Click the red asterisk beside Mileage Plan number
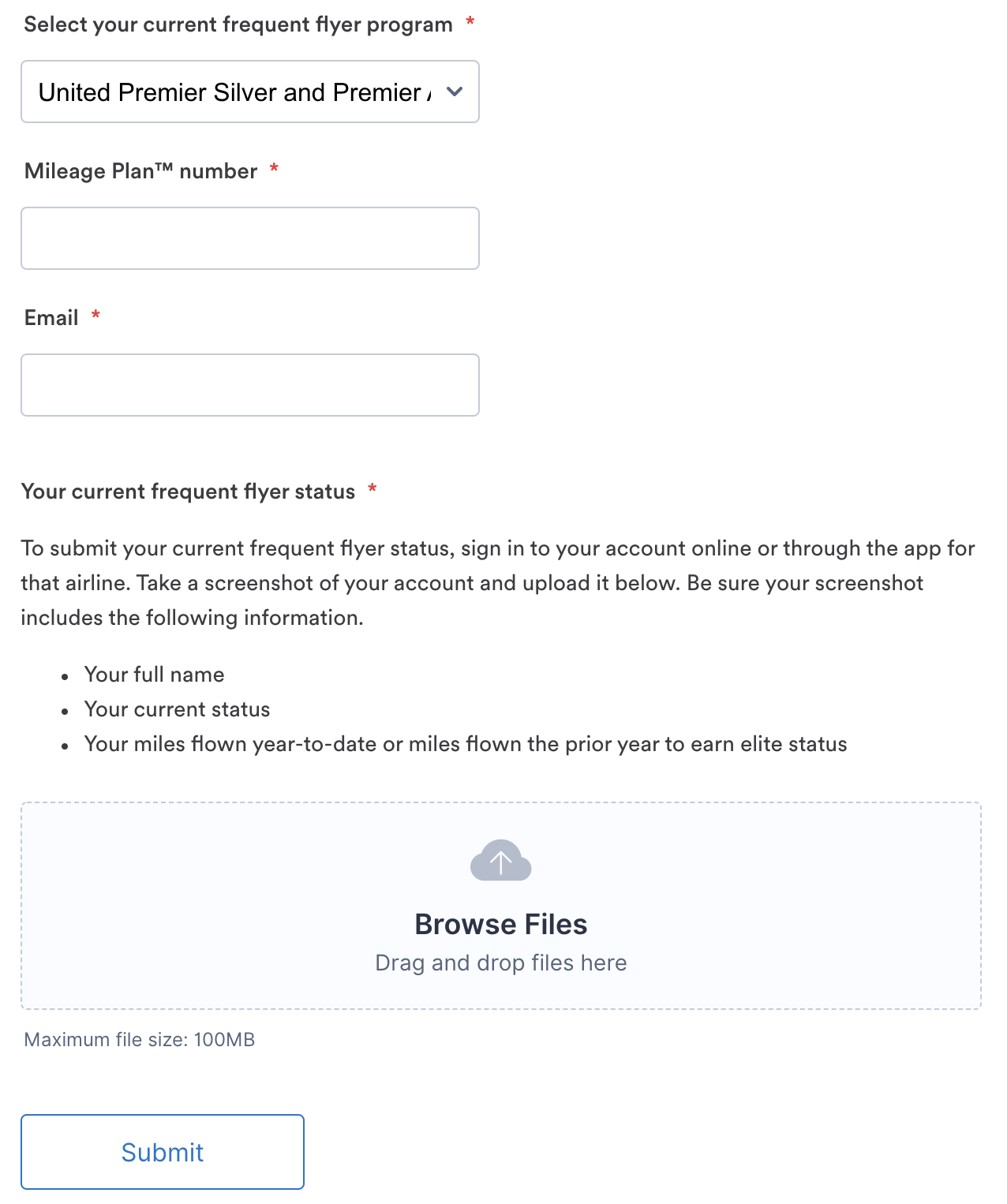Screen dimensions: 1007x1204 tap(274, 170)
